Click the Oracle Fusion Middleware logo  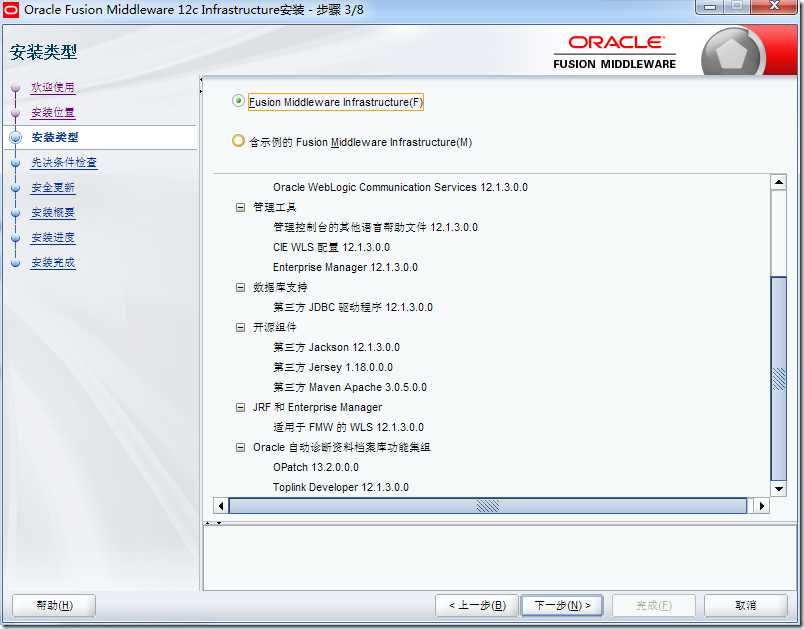click(x=615, y=52)
